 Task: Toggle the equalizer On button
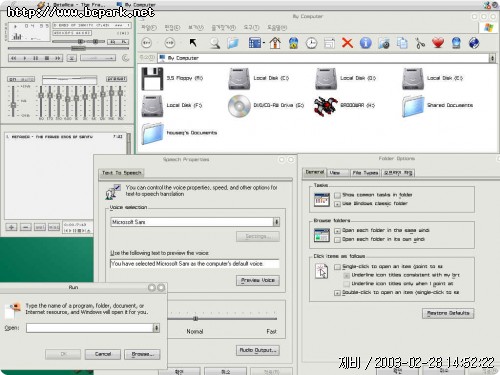pos(12,79)
